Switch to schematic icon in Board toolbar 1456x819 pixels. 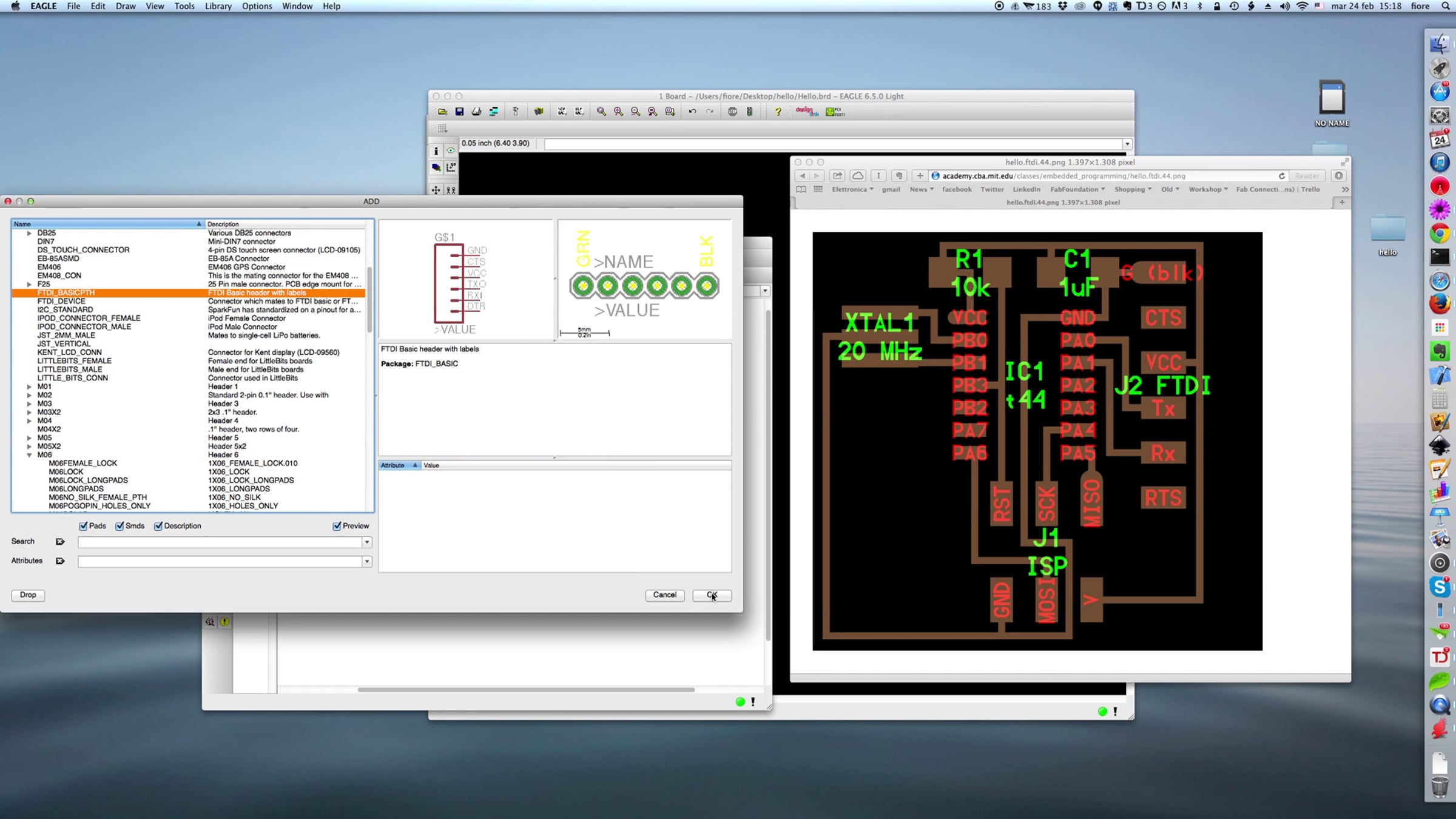point(516,112)
